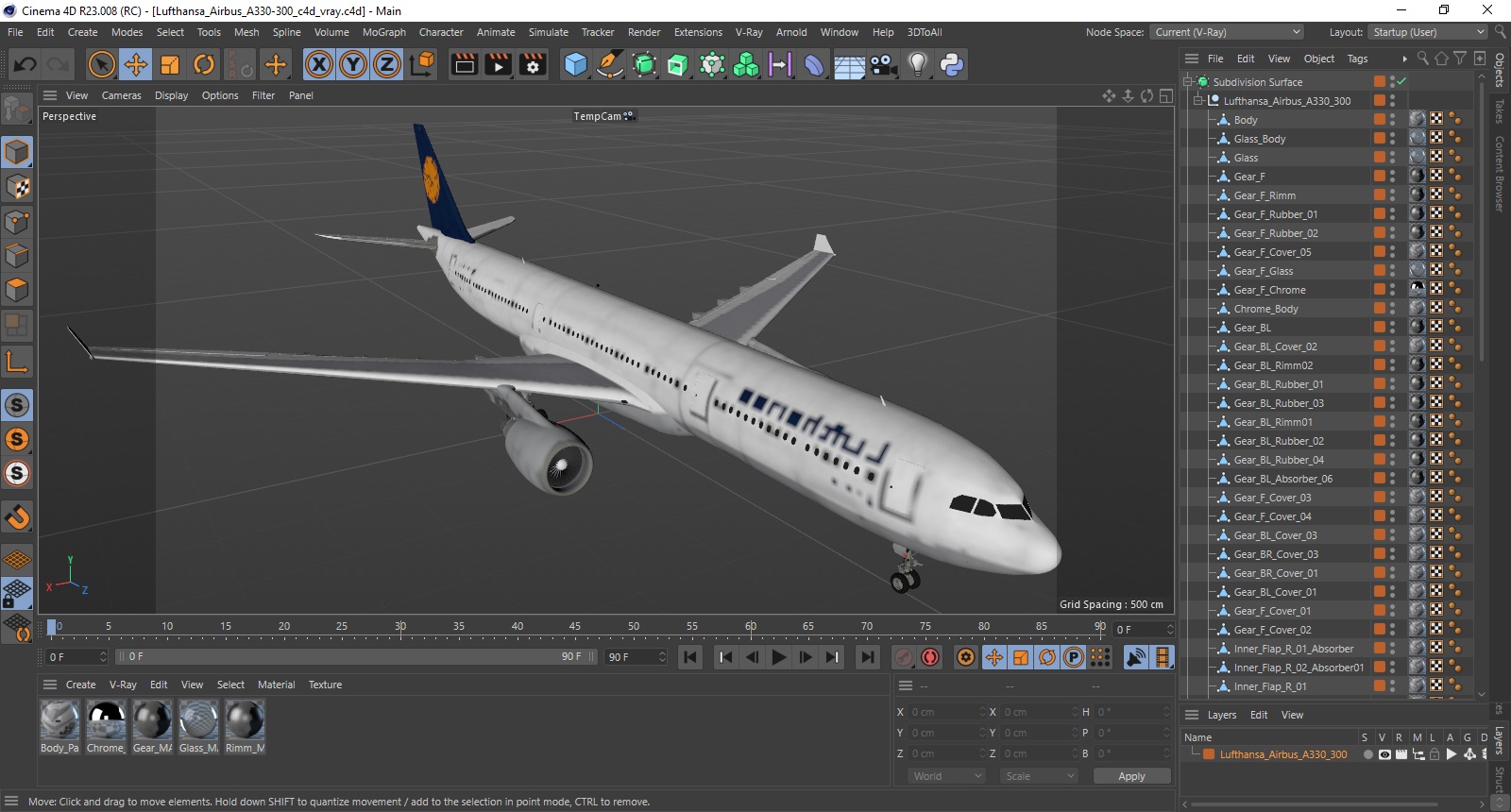Viewport: 1511px width, 812px height.
Task: Collapse Subdivision Surface tree node
Action: click(x=1189, y=82)
